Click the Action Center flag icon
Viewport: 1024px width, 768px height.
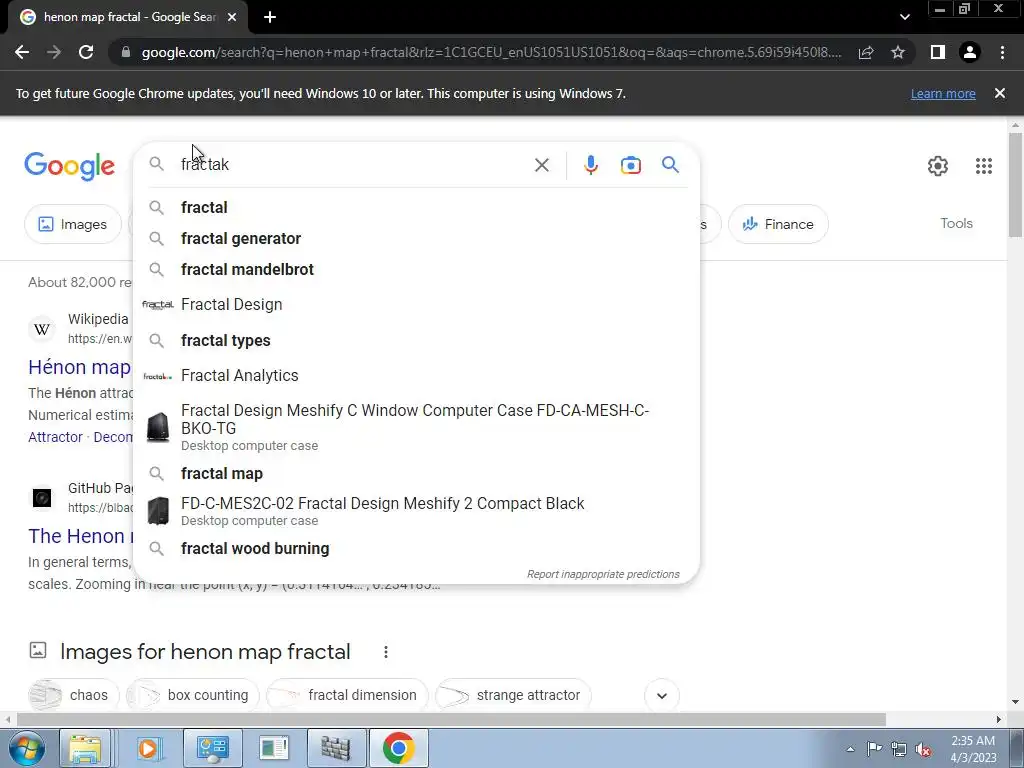(x=874, y=749)
